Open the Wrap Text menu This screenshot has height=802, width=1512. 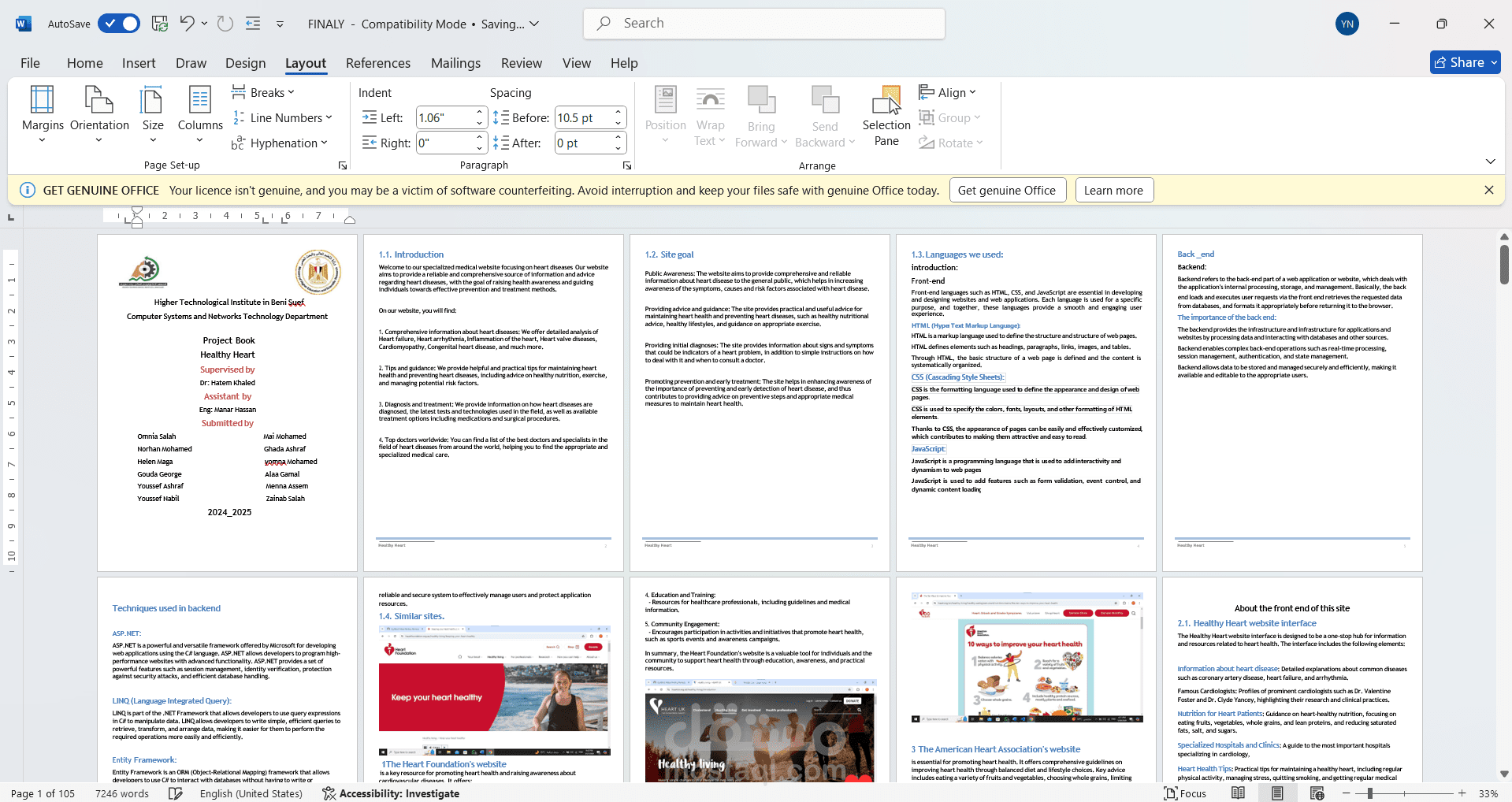pyautogui.click(x=710, y=115)
